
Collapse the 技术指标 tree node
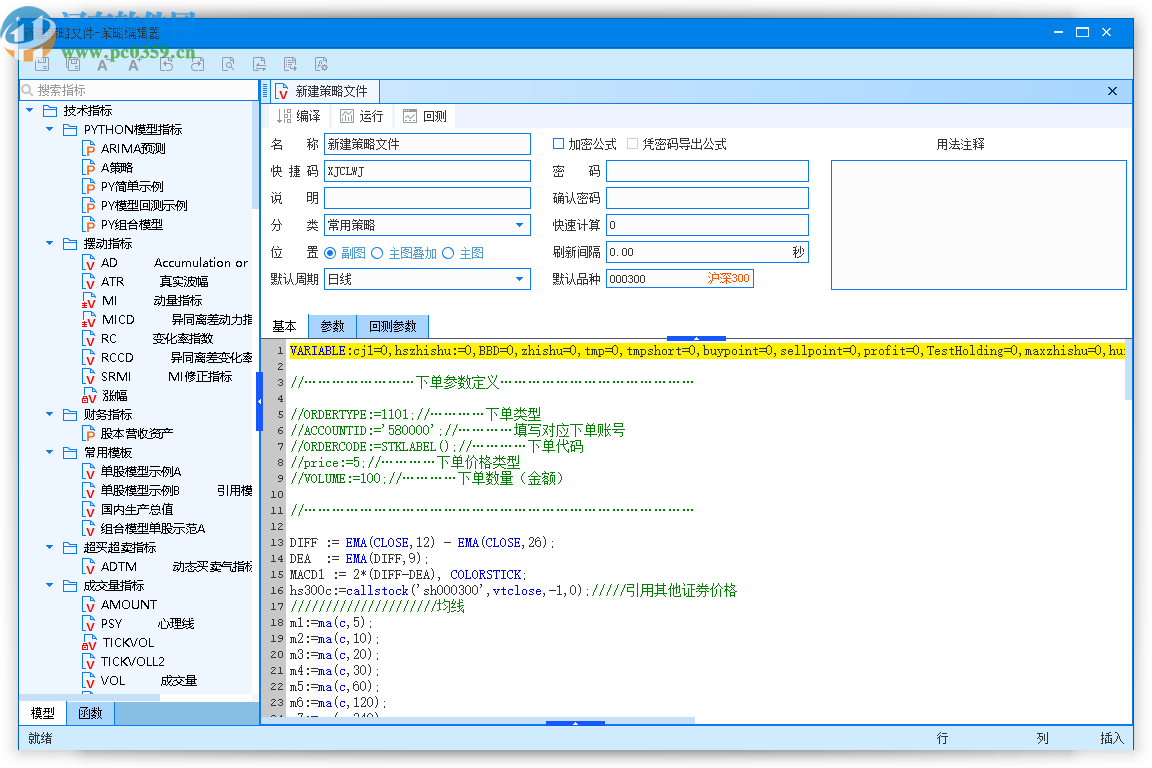click(x=30, y=110)
